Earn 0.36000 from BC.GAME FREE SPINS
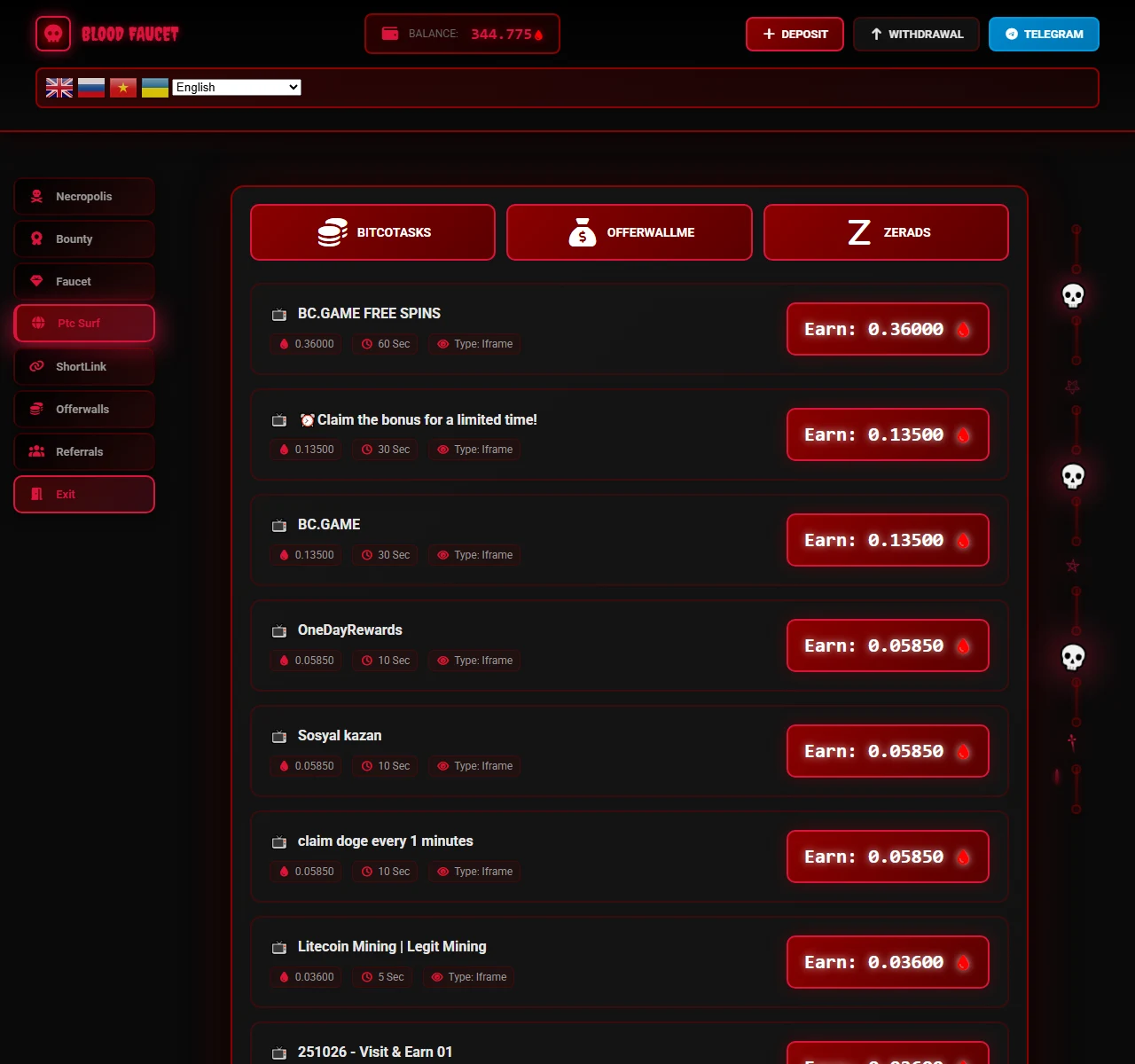This screenshot has height=1064, width=1135. [x=888, y=329]
